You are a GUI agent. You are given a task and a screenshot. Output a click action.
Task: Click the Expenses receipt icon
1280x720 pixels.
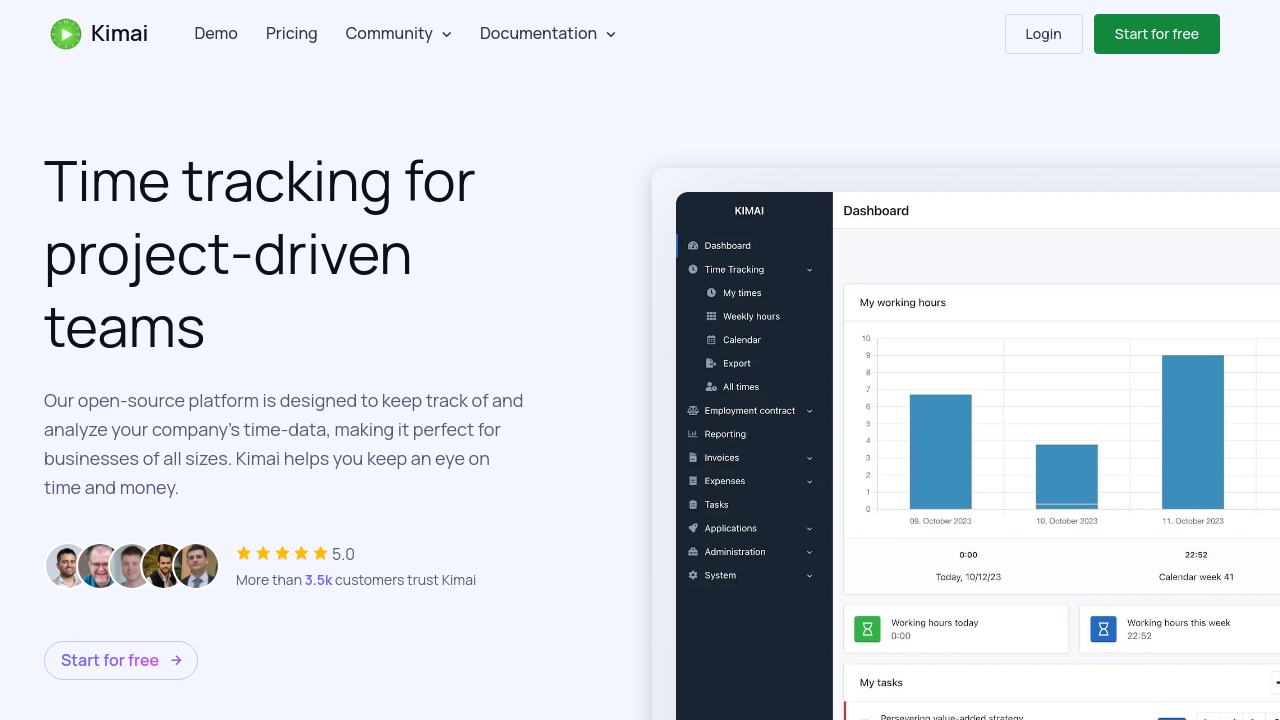click(693, 481)
